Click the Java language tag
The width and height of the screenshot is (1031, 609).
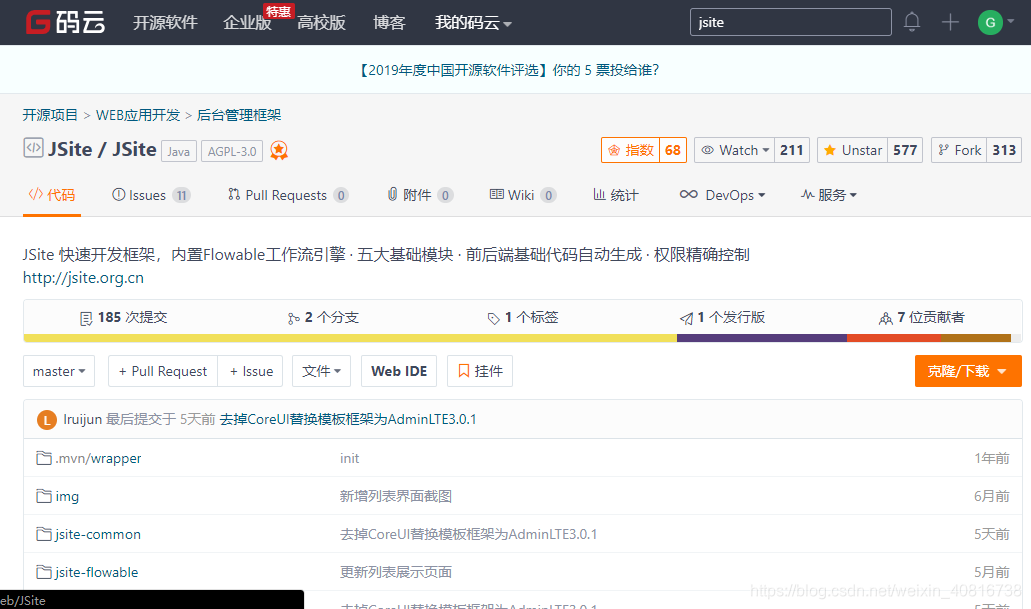click(178, 151)
